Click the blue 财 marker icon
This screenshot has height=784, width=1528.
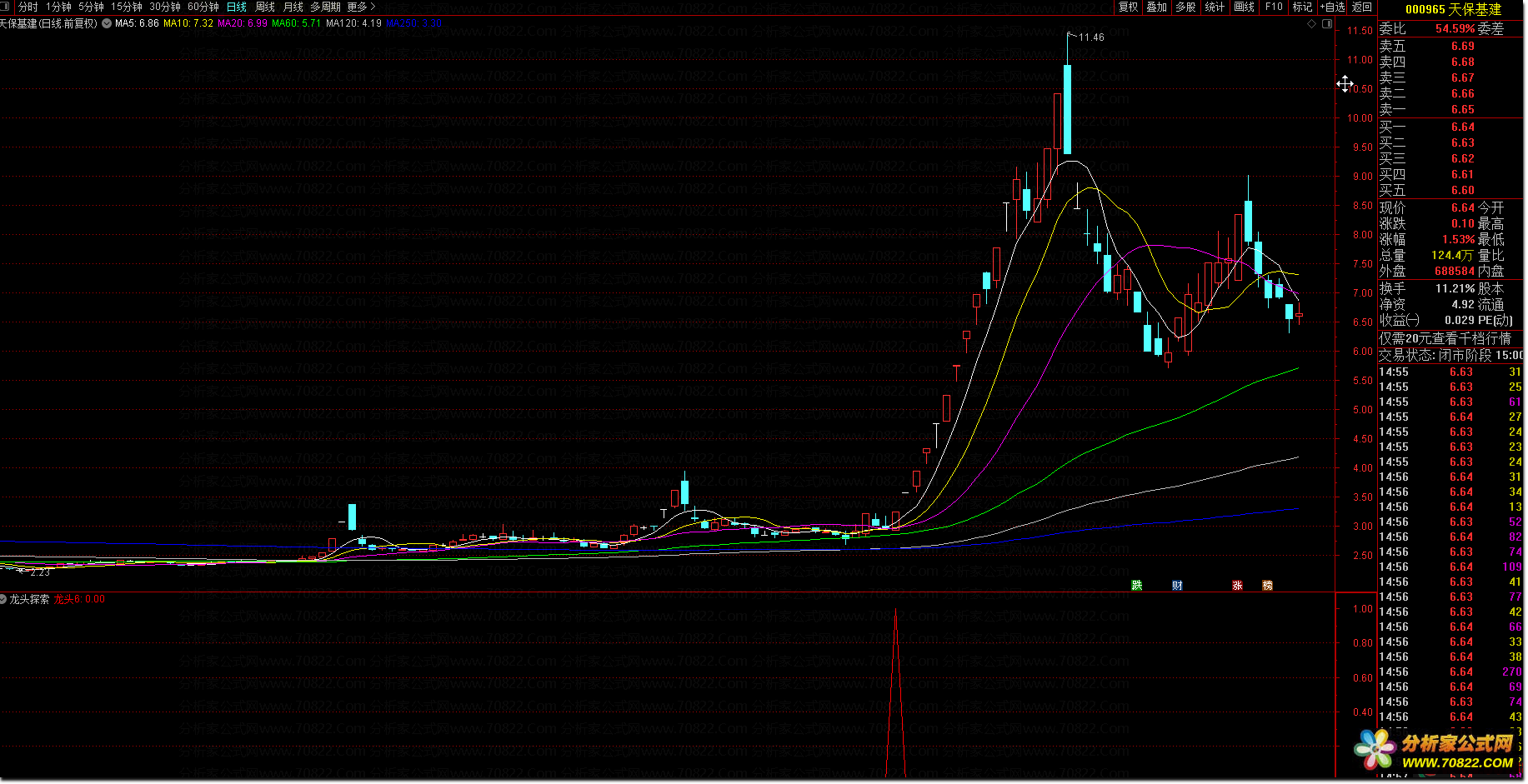click(x=1177, y=586)
